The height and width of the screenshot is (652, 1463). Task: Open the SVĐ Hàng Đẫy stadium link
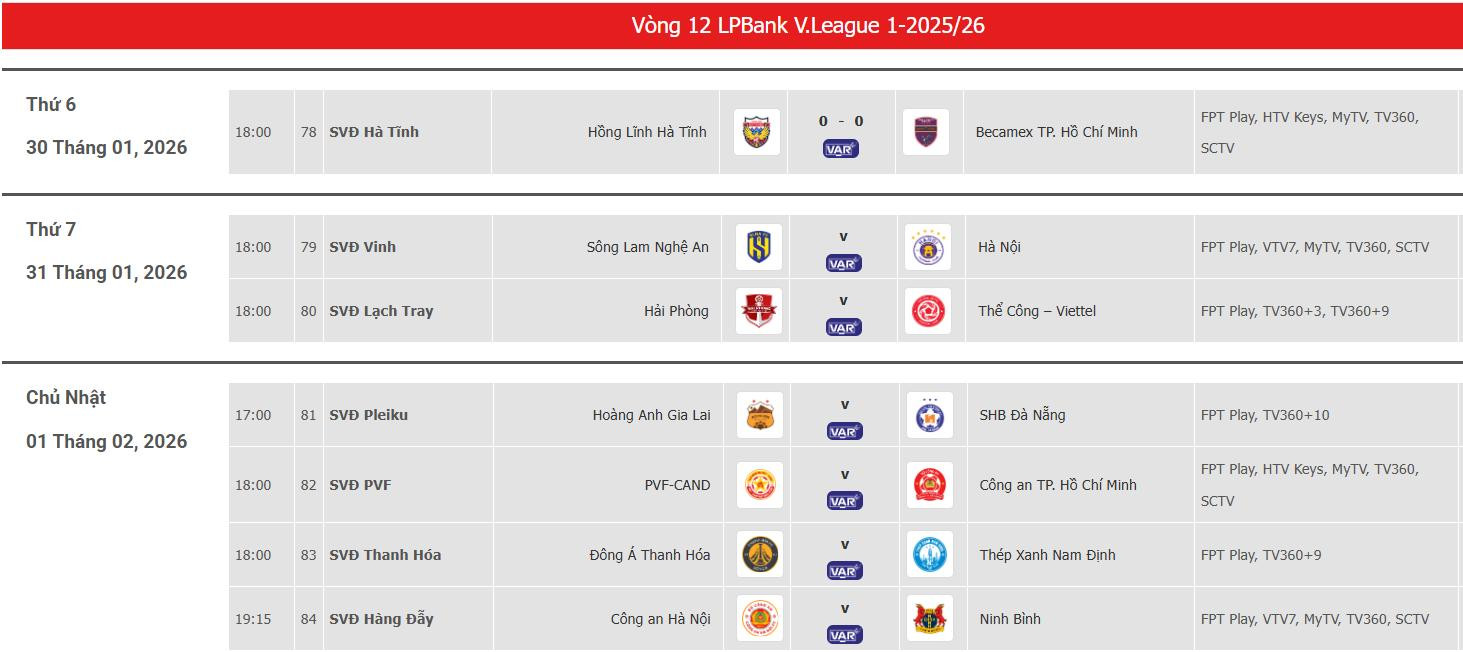pyautogui.click(x=383, y=618)
